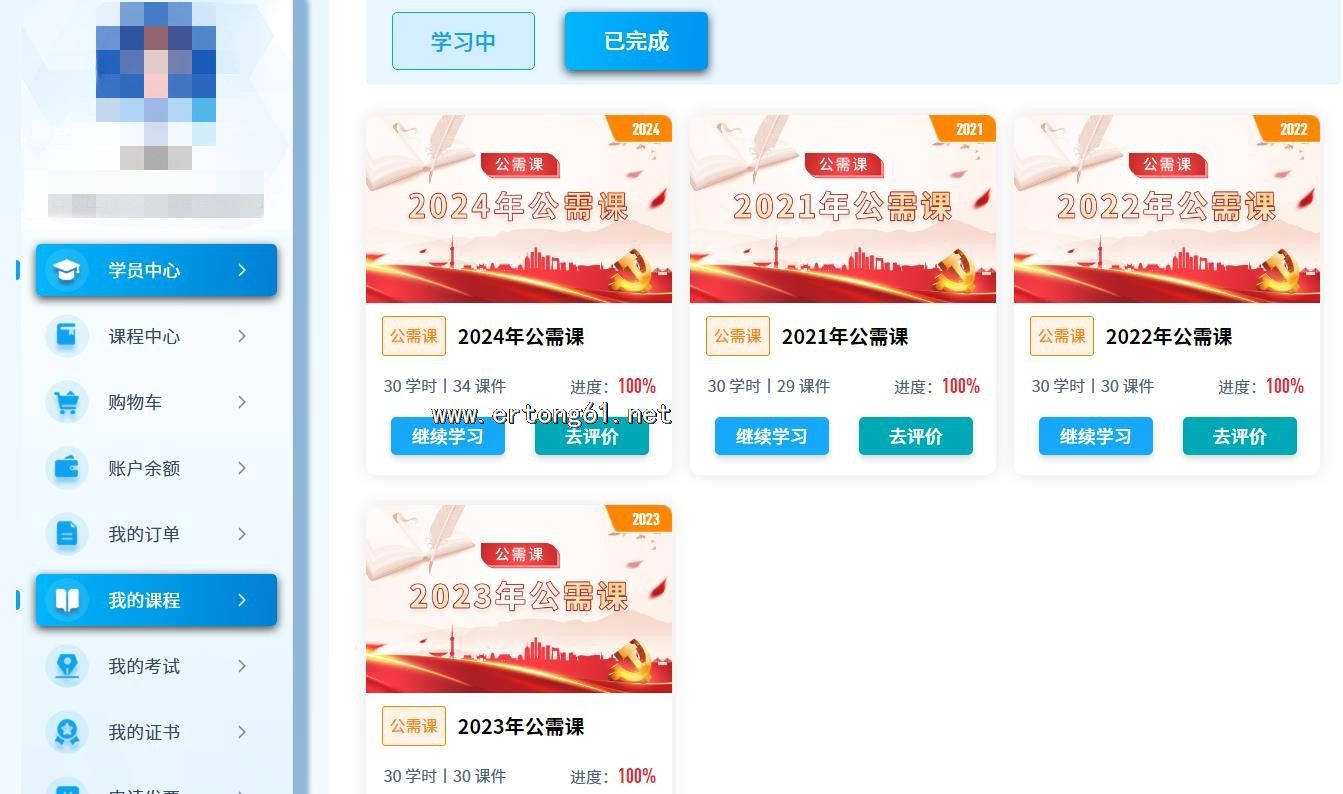The image size is (1343, 794).
Task: Click the graduation cap icon for 学员中心
Action: click(x=67, y=270)
